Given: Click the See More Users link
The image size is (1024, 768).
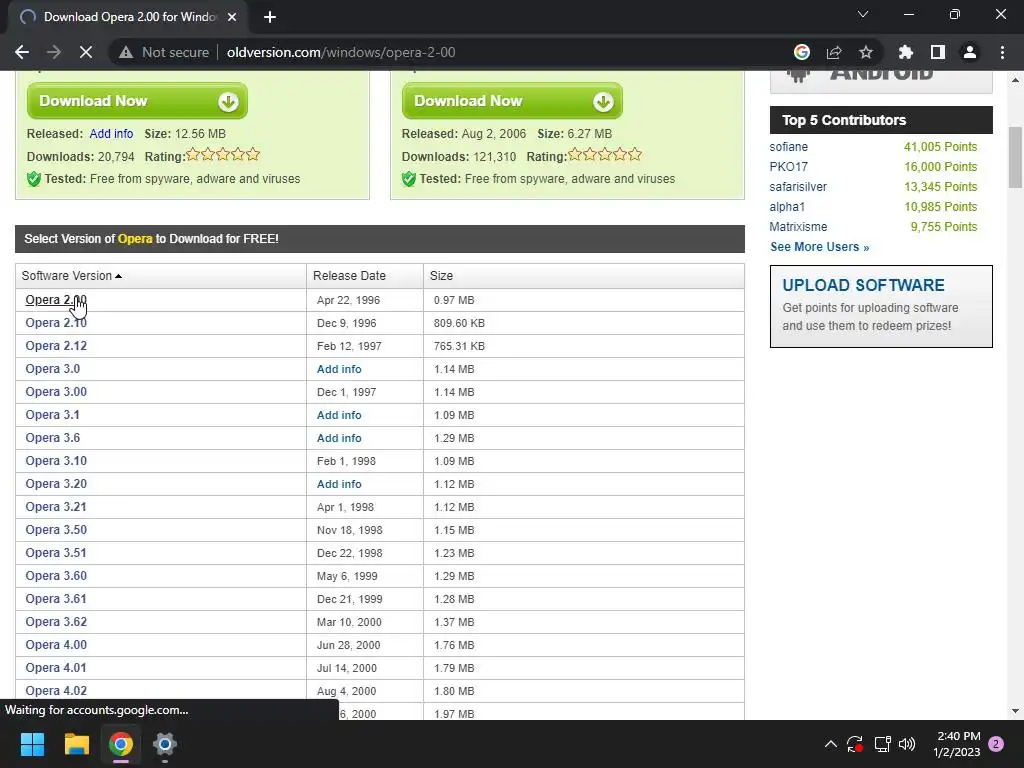Looking at the screenshot, I should point(820,247).
